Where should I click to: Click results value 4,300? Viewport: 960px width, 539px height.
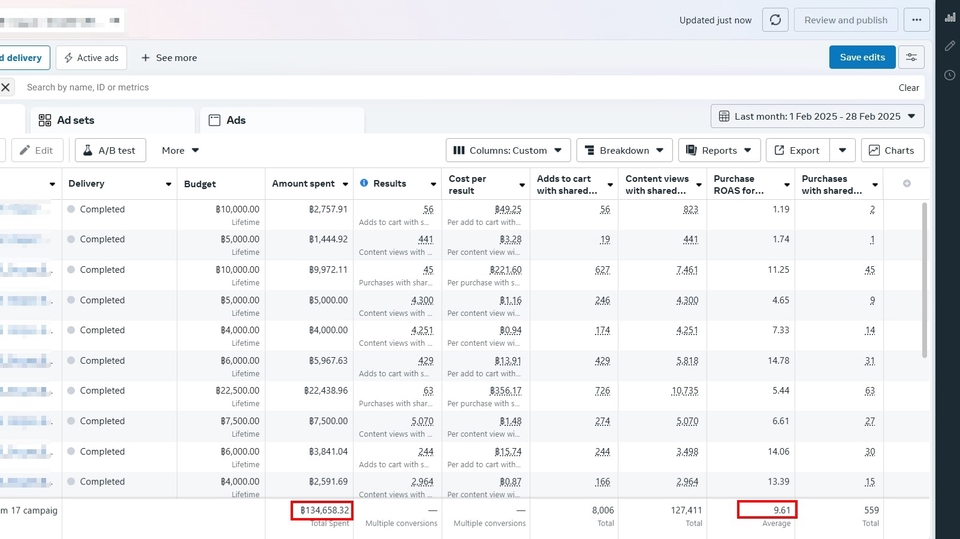[422, 301]
